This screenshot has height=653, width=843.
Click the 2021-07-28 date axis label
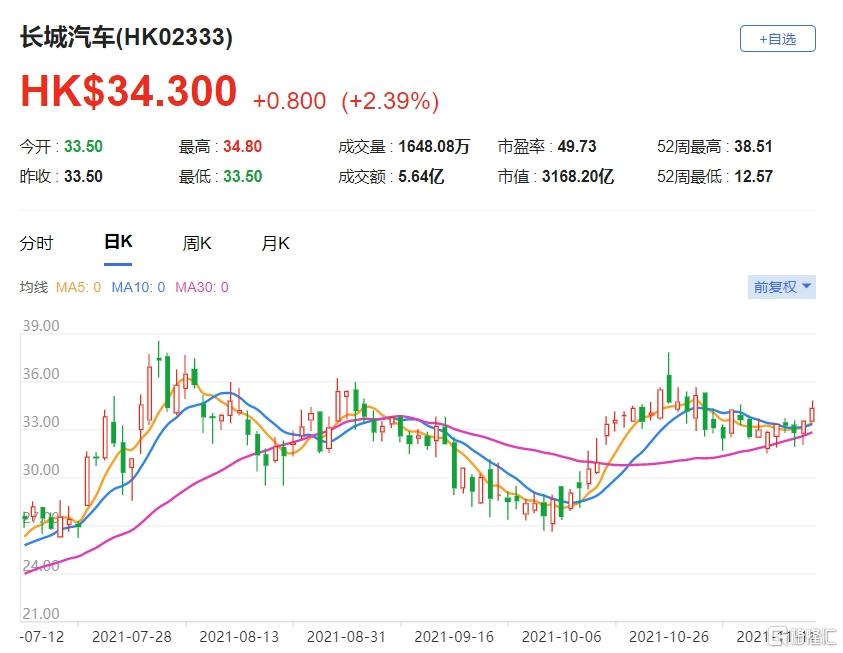tap(132, 637)
